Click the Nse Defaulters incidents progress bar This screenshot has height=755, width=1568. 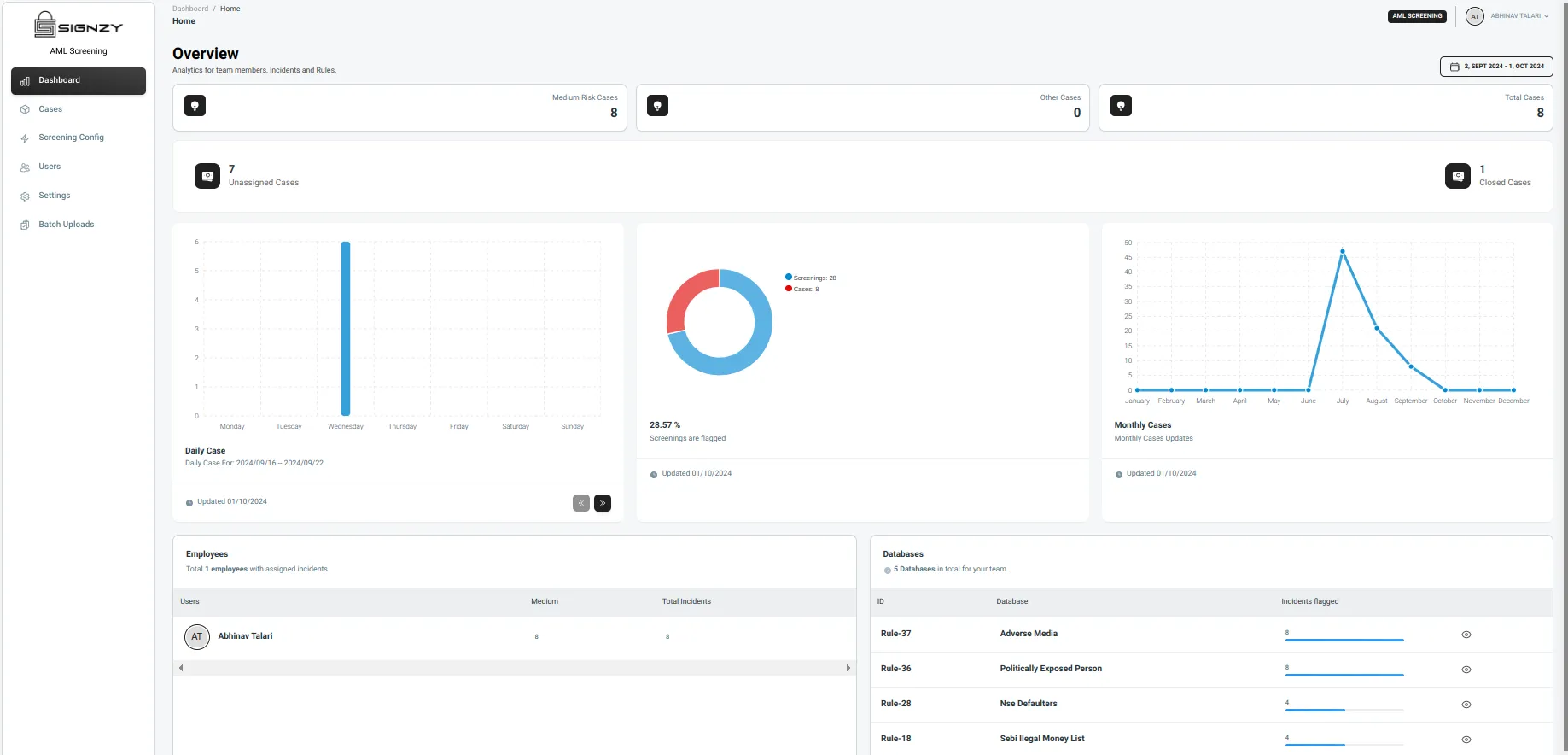click(x=1344, y=710)
